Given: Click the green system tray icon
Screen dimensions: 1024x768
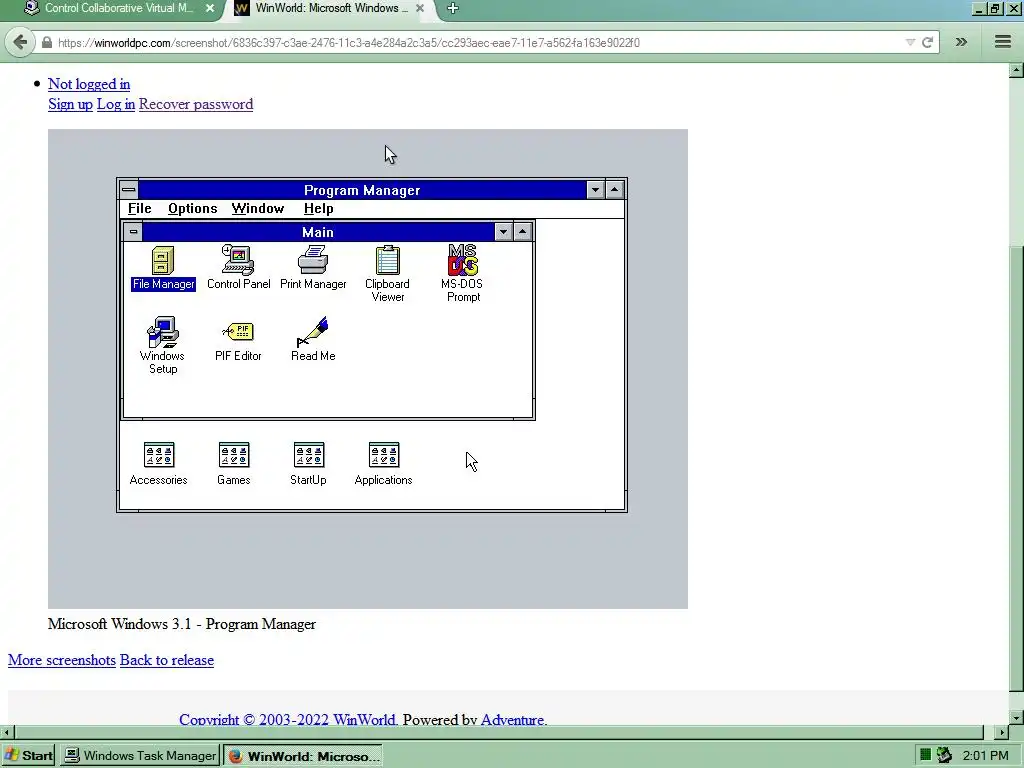Looking at the screenshot, I should pos(925,756).
